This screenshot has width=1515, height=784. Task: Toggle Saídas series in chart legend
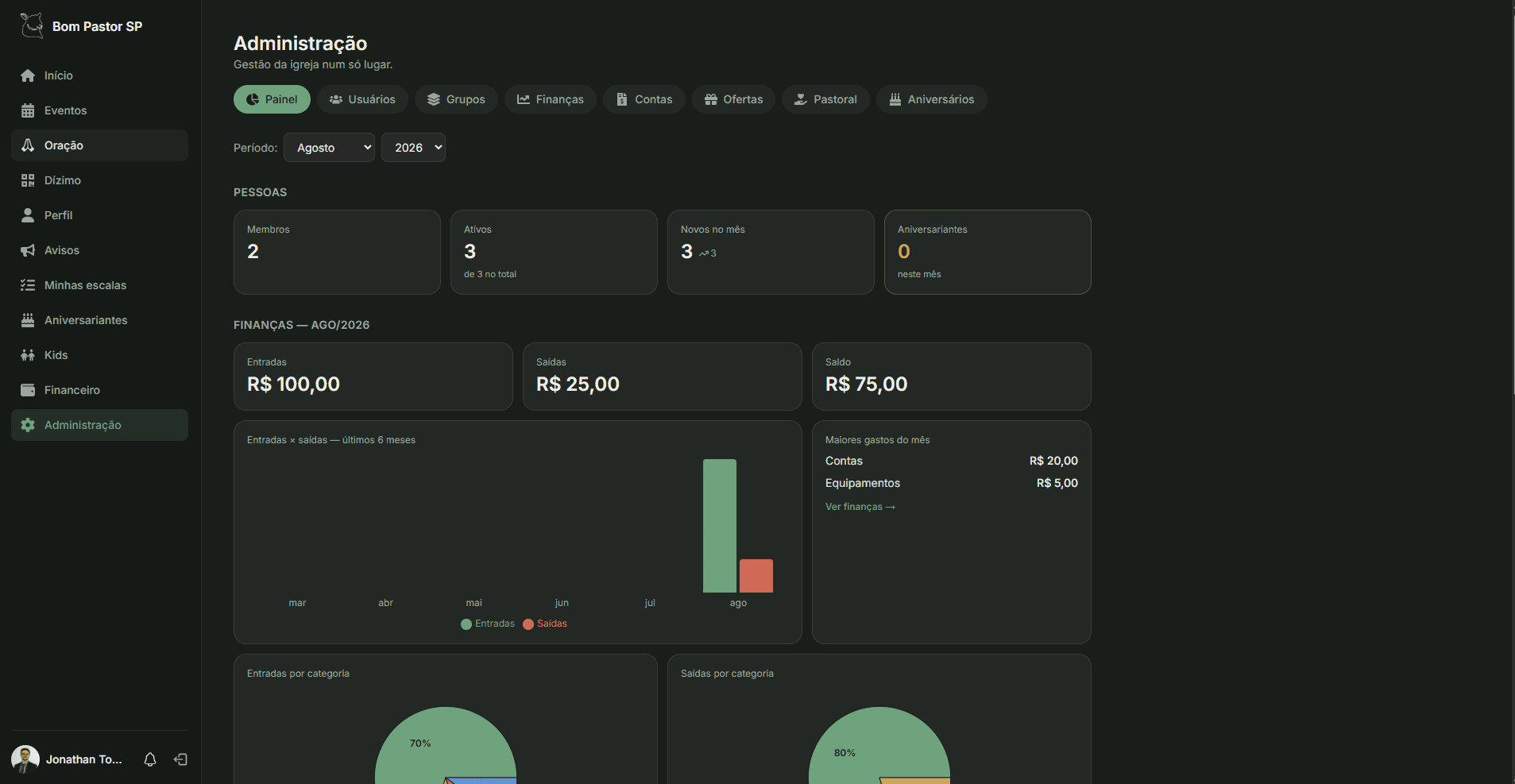point(545,624)
